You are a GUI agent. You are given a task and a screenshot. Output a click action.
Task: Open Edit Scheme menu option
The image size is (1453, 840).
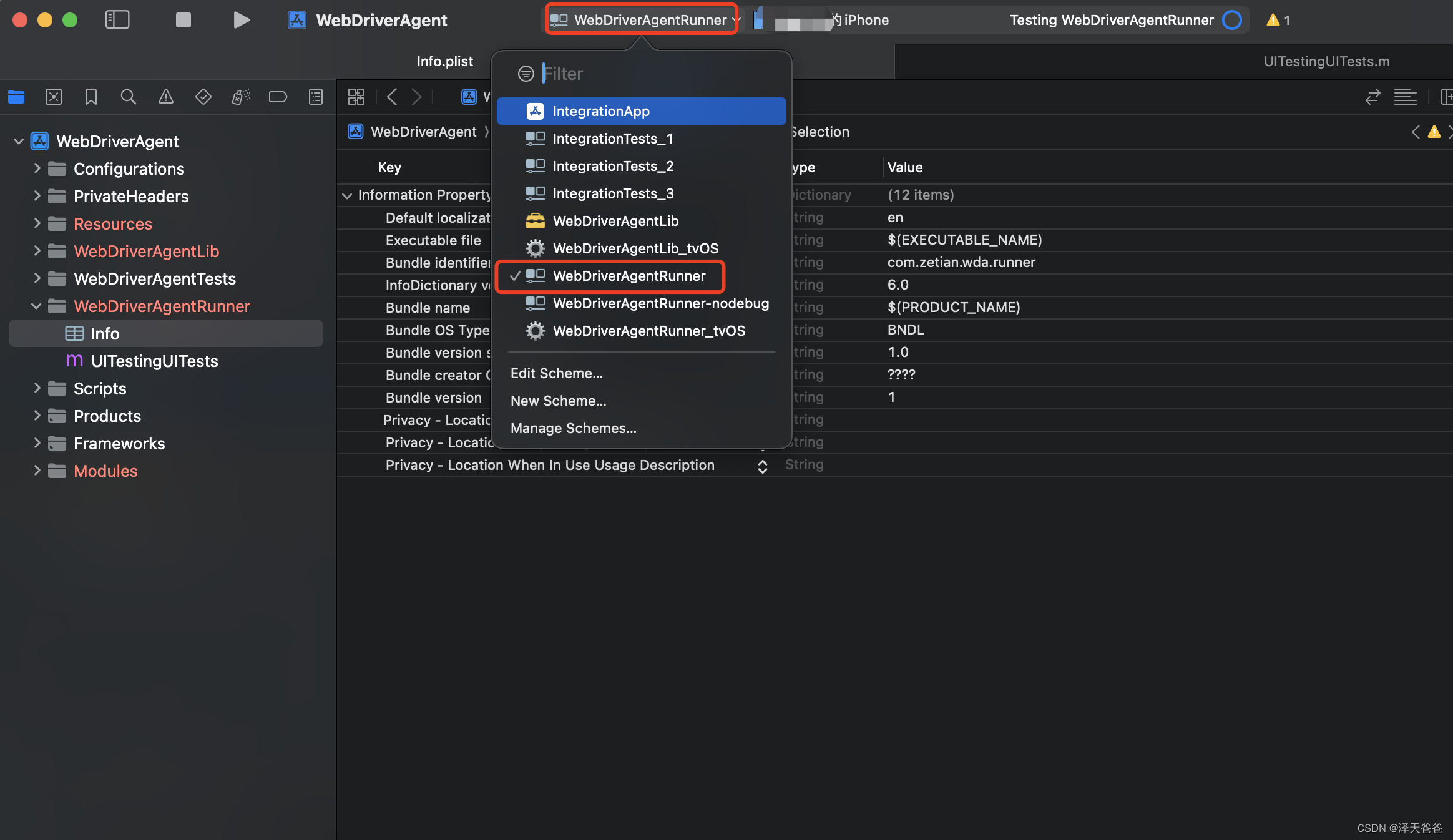(556, 372)
